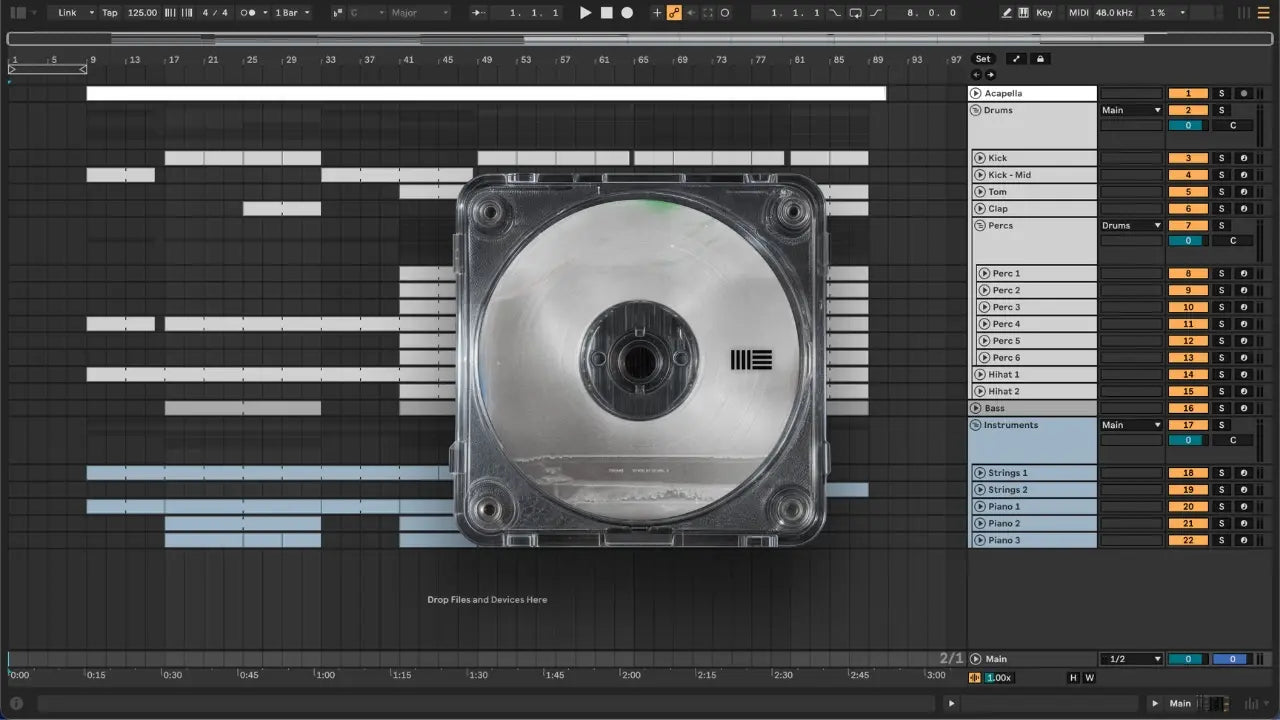1280x720 pixels.
Task: Open the root note C dropdown
Action: tap(367, 13)
